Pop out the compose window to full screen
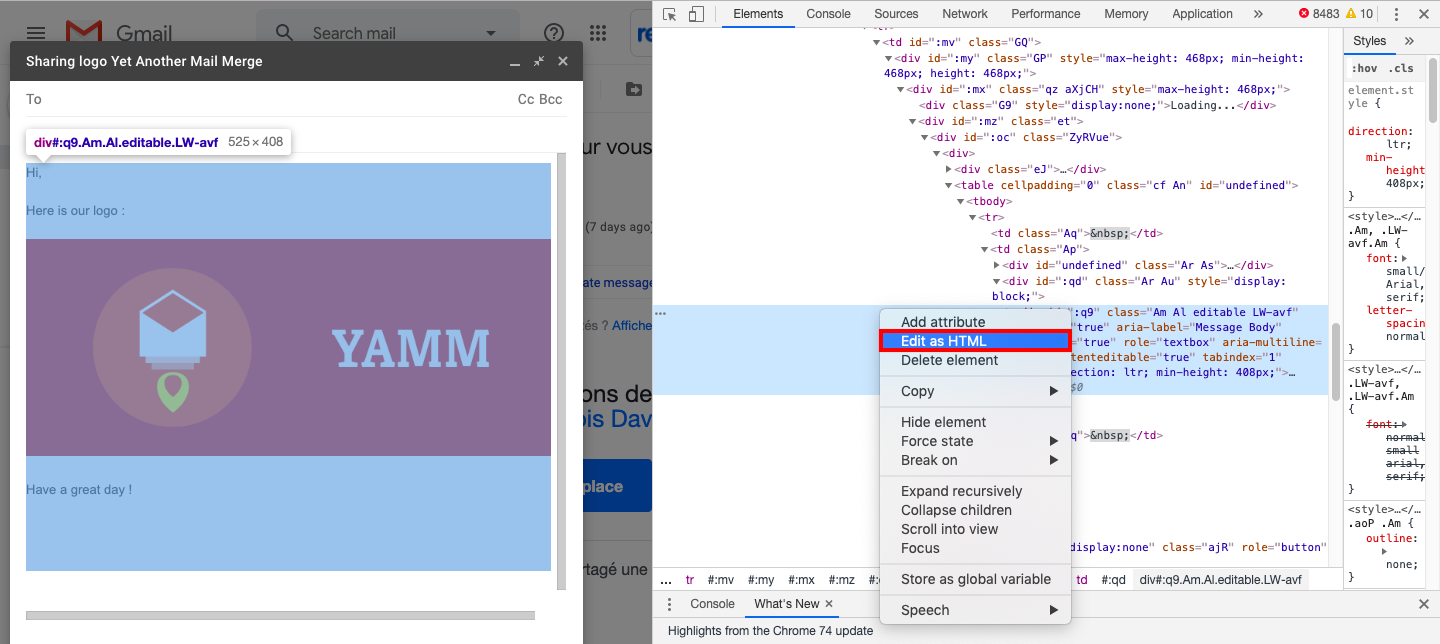 tap(539, 62)
